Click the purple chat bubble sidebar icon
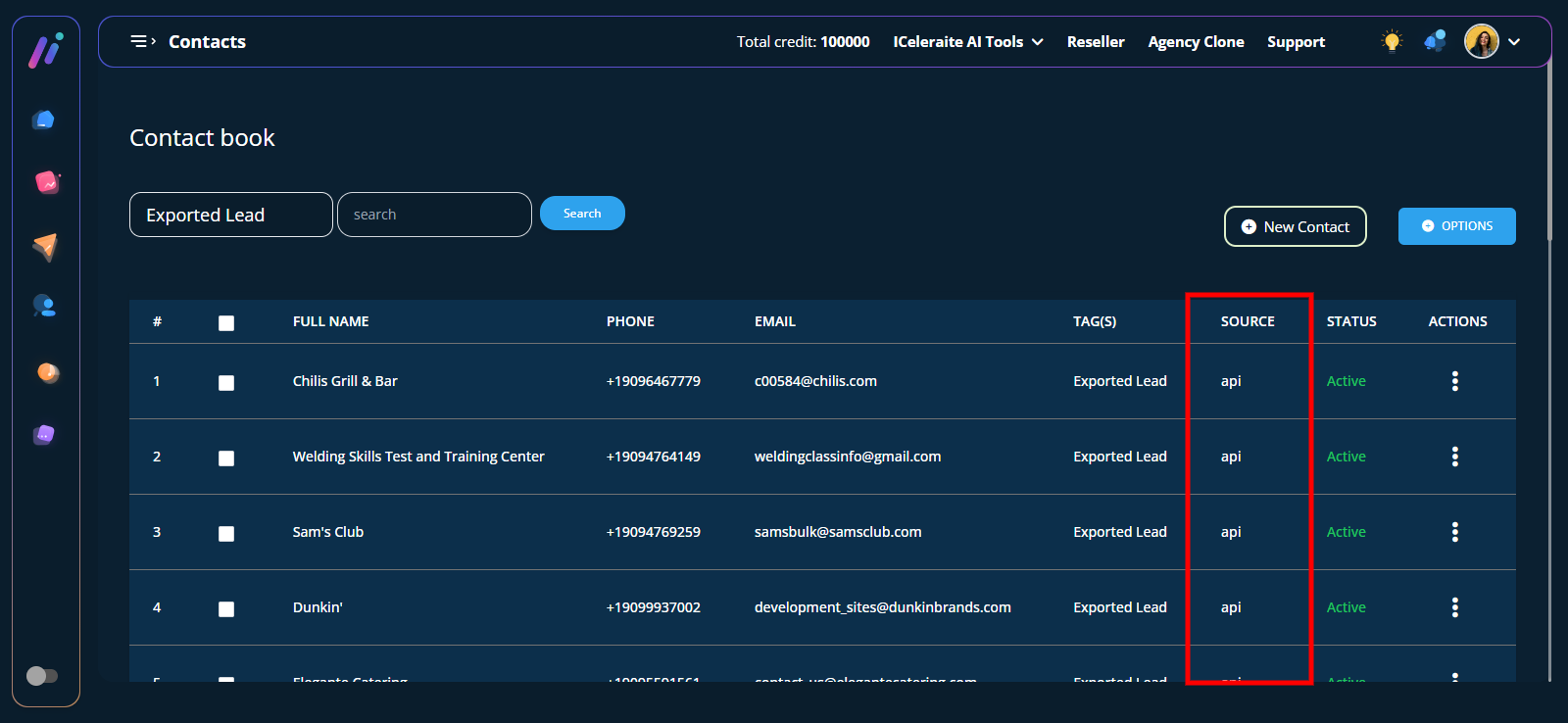Image resolution: width=1568 pixels, height=723 pixels. (x=44, y=434)
